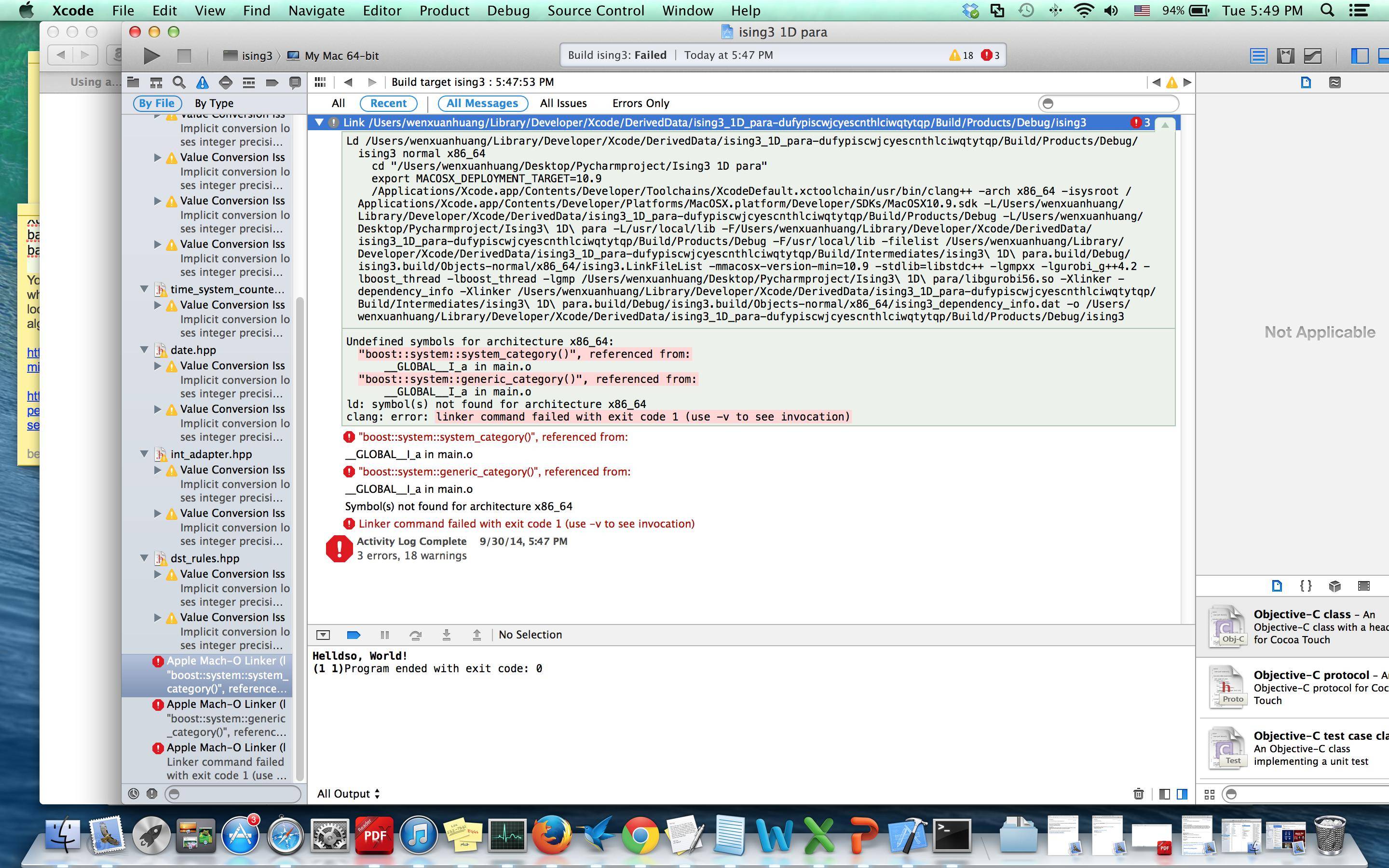This screenshot has width=1389, height=868.
Task: Click the step into icon
Action: pyautogui.click(x=447, y=634)
